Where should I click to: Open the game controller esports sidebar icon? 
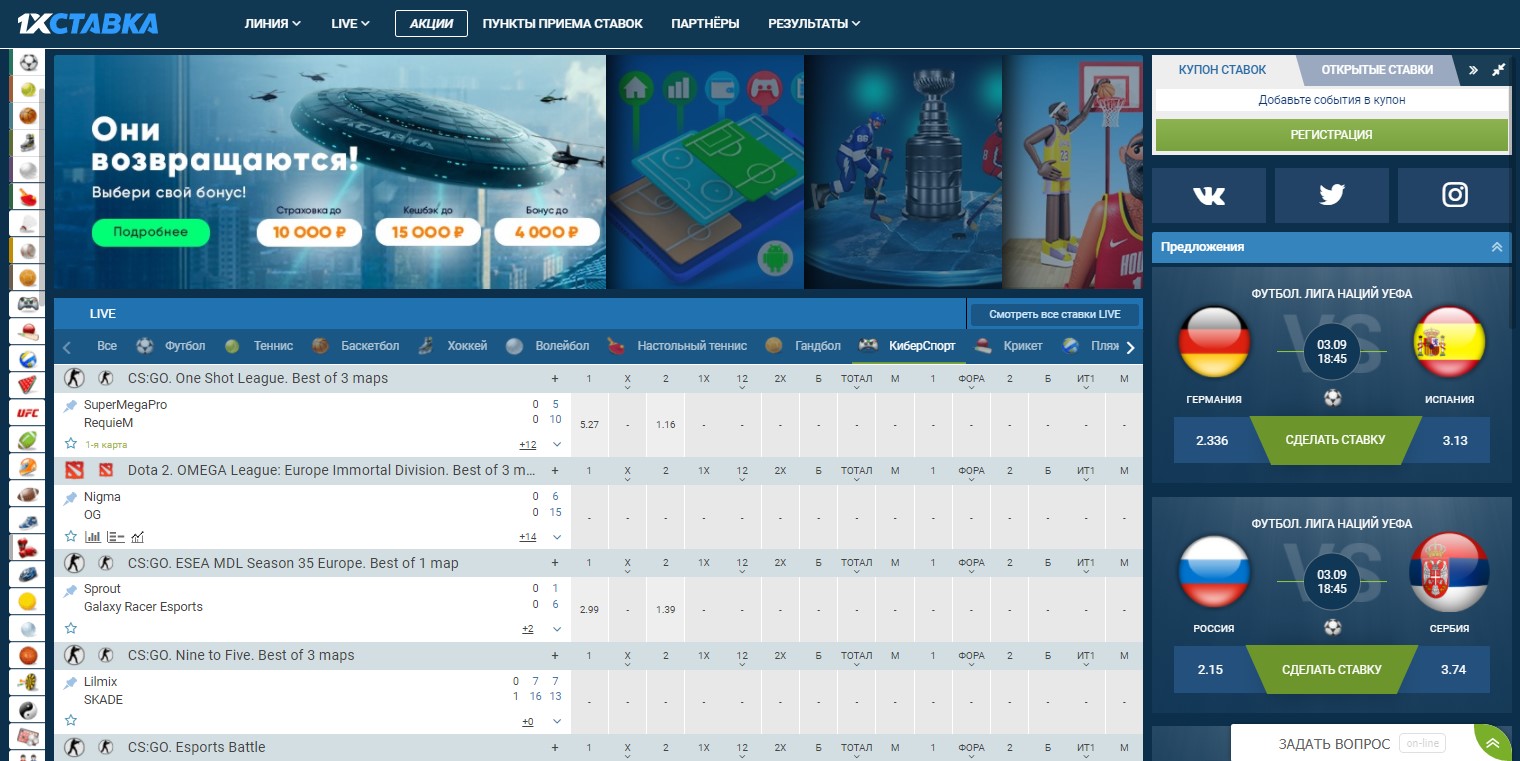click(x=28, y=303)
